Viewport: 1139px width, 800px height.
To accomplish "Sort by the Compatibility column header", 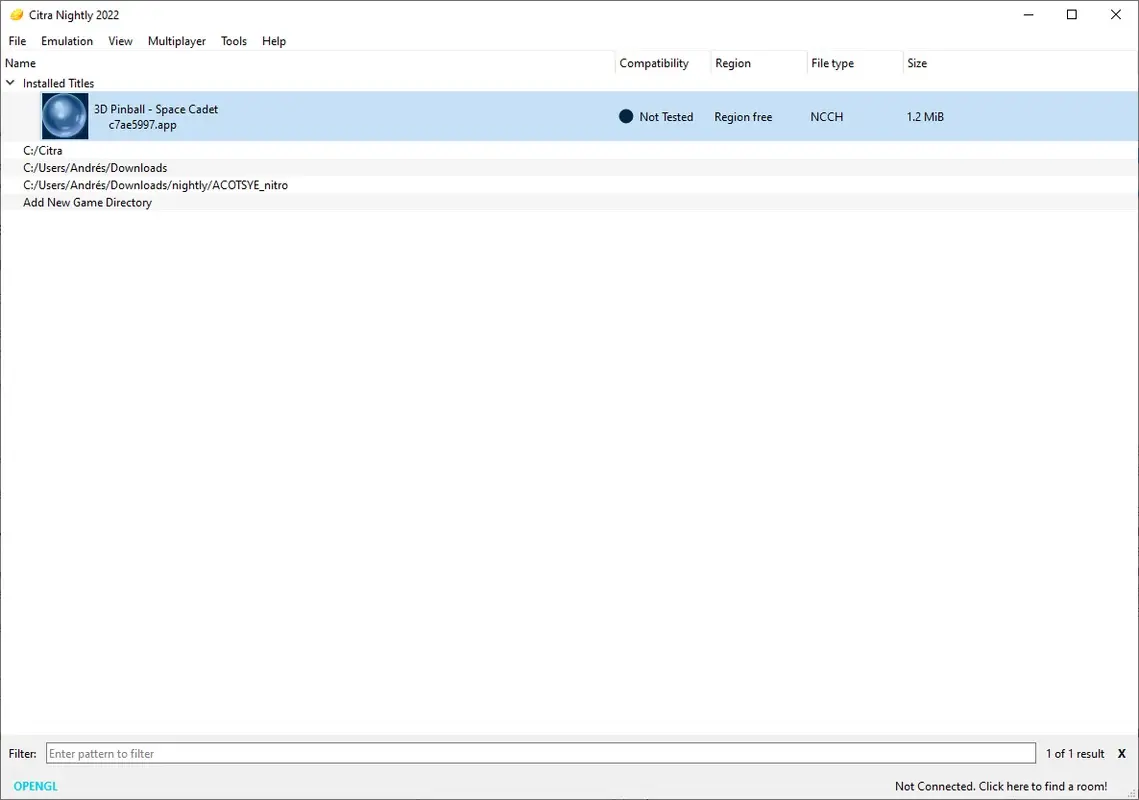I will coord(653,62).
